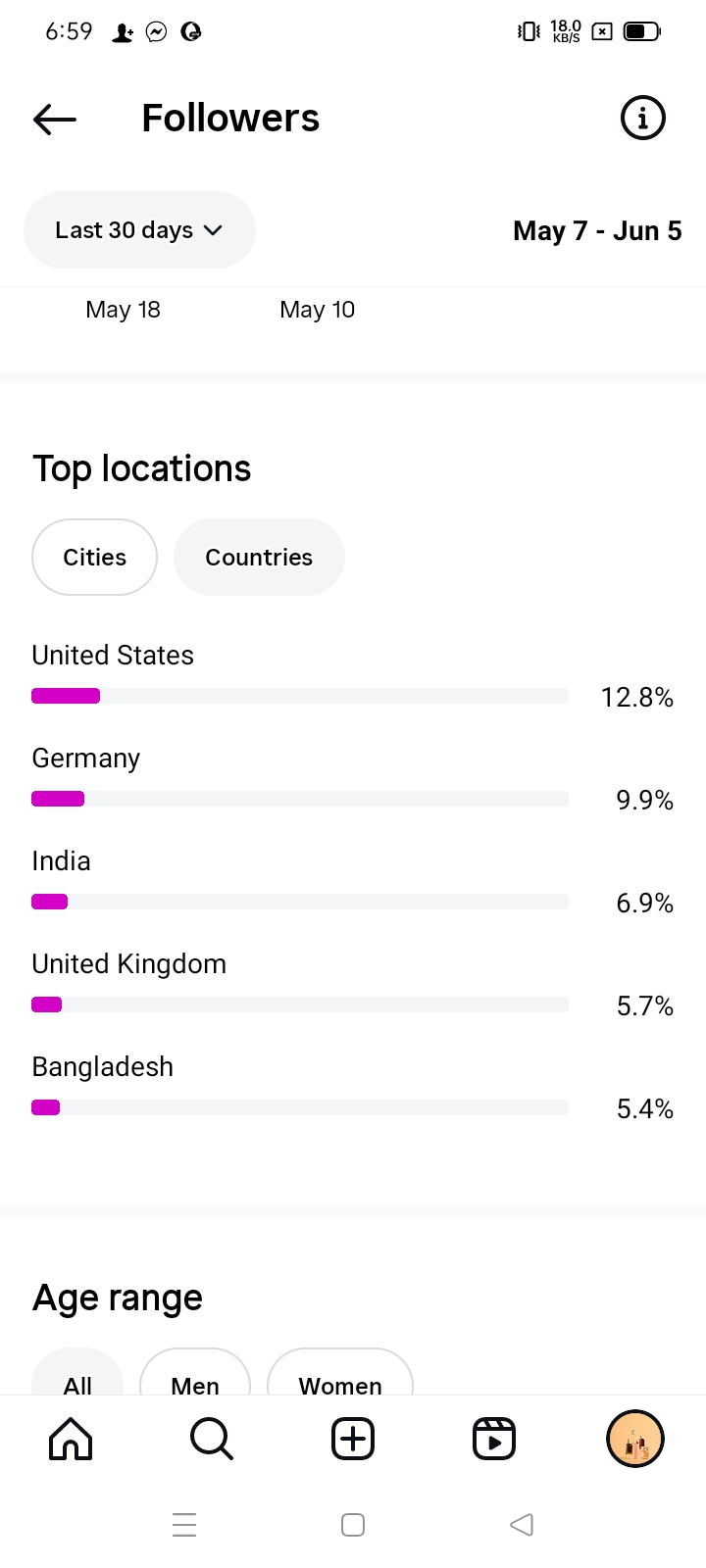
Task: Open the Android recent apps menu
Action: tap(184, 1525)
